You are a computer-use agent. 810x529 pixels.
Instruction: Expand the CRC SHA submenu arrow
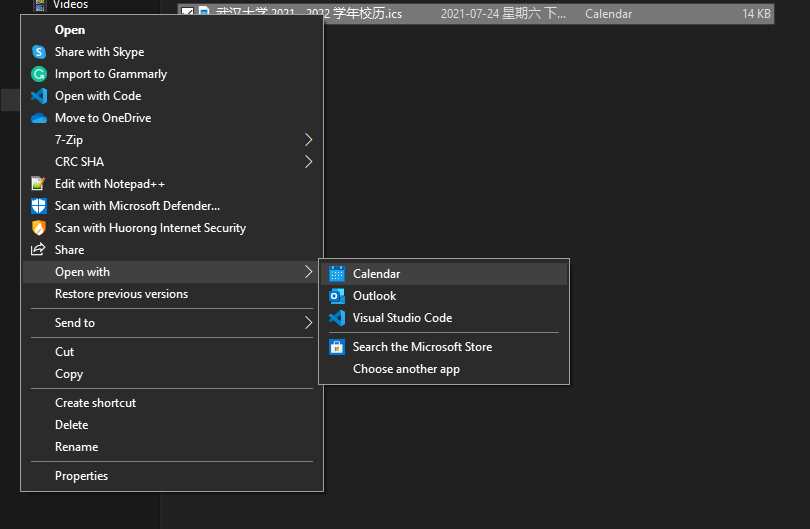[308, 162]
